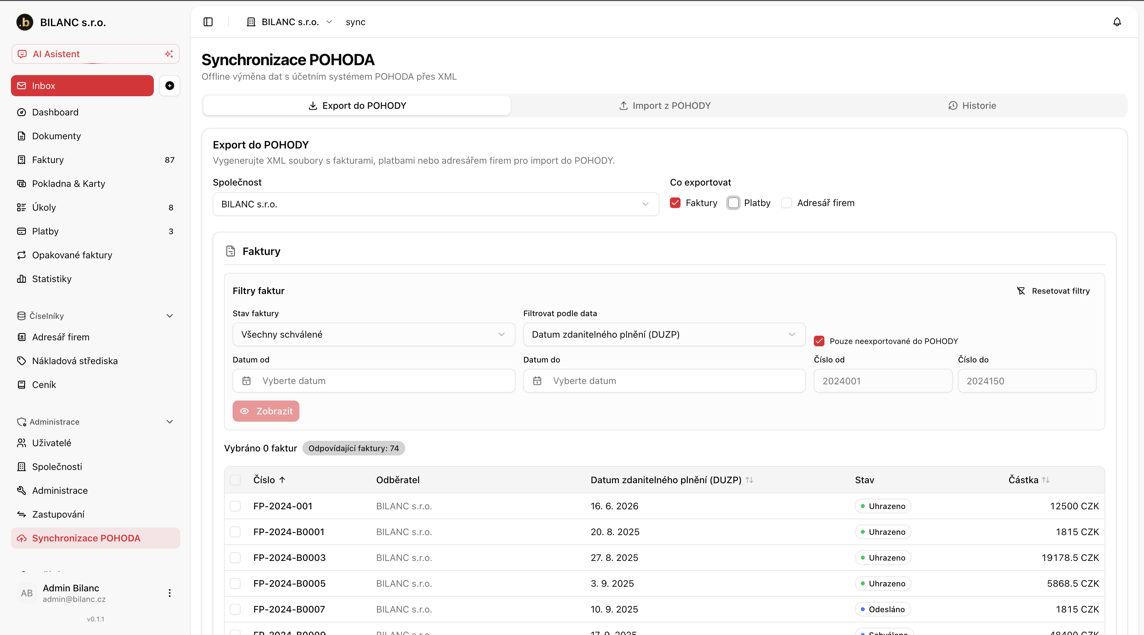This screenshot has width=1144, height=635.
Task: Toggle Pouze neexportované do POHODY
Action: coord(819,341)
